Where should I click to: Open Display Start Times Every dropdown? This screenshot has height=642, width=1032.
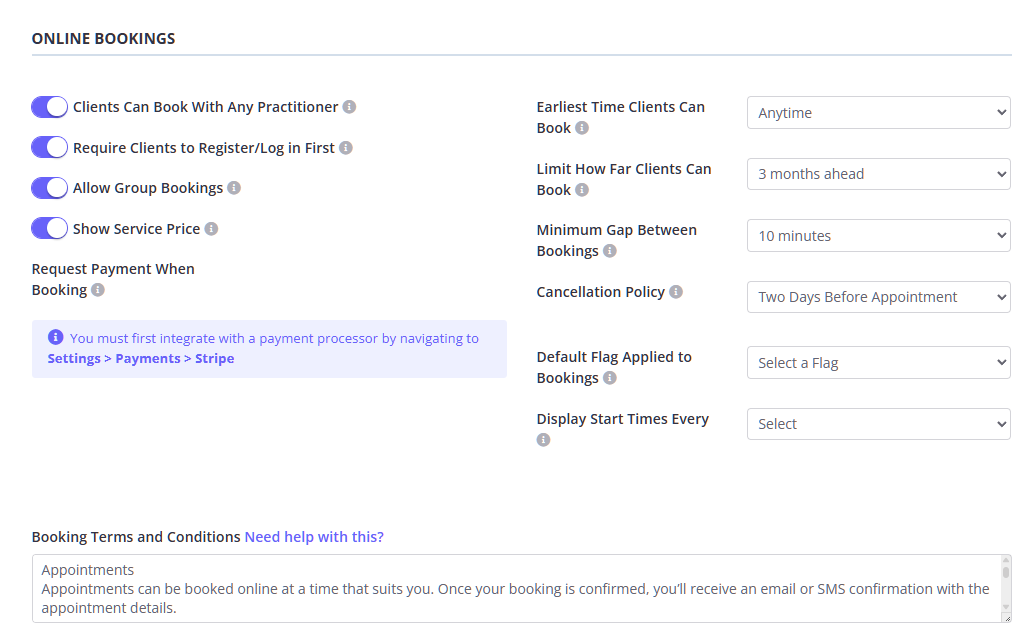[878, 424]
